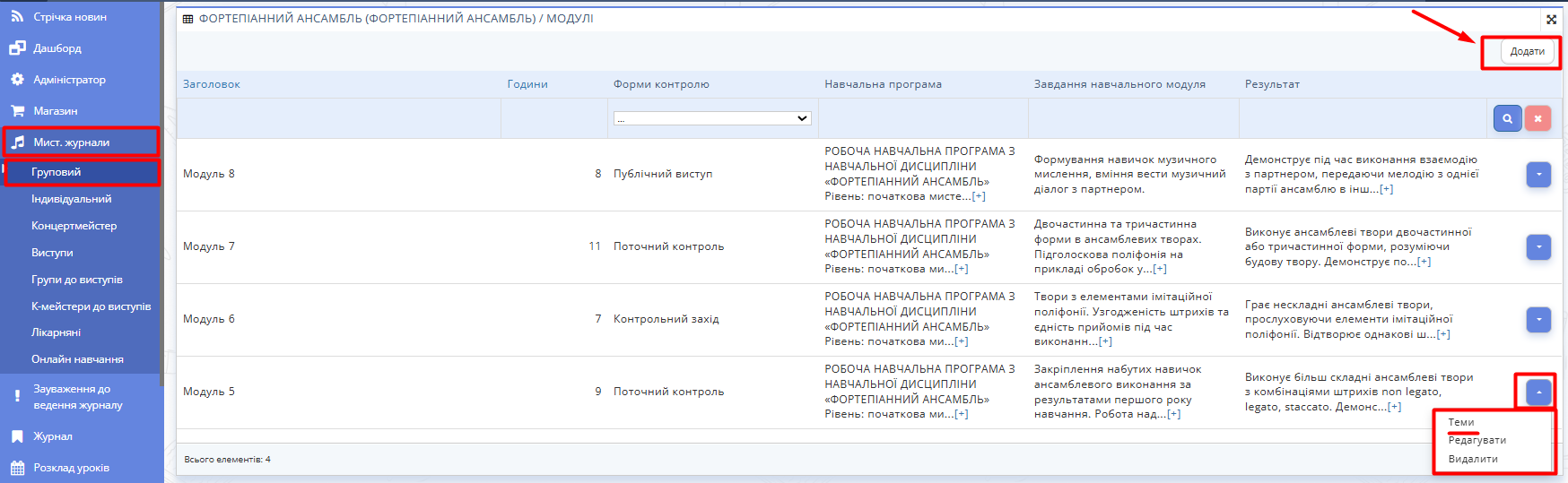Open Виступи in the sidebar
The height and width of the screenshot is (483, 1568).
coord(52,253)
